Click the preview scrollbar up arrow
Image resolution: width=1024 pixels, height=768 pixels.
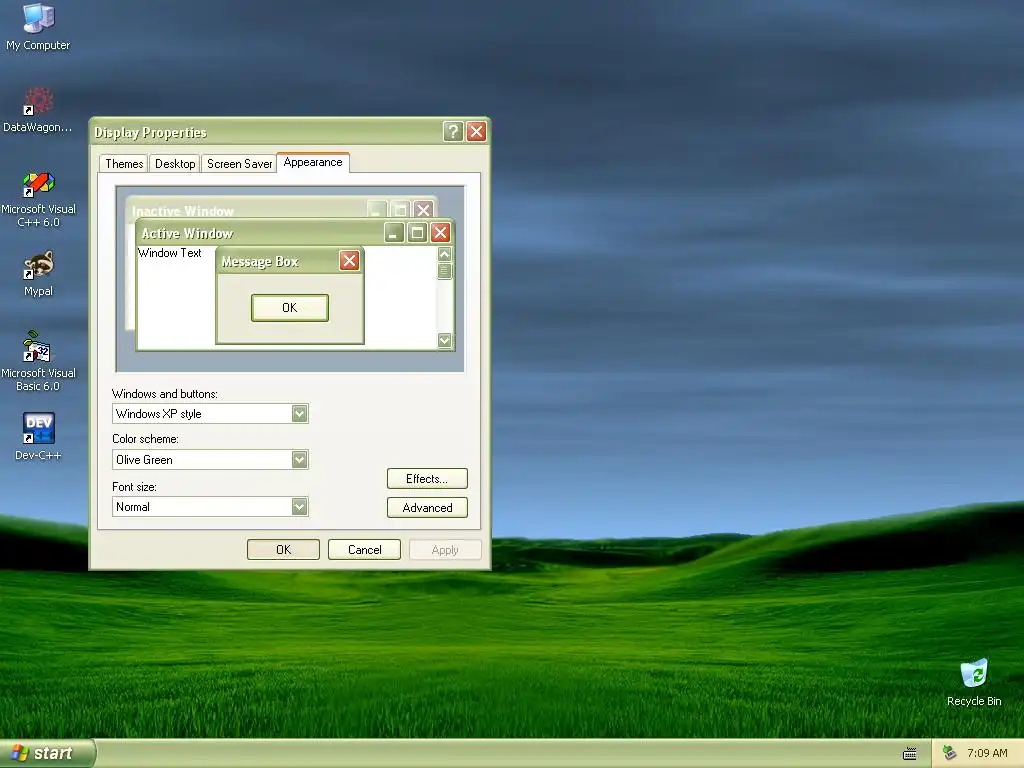[445, 254]
